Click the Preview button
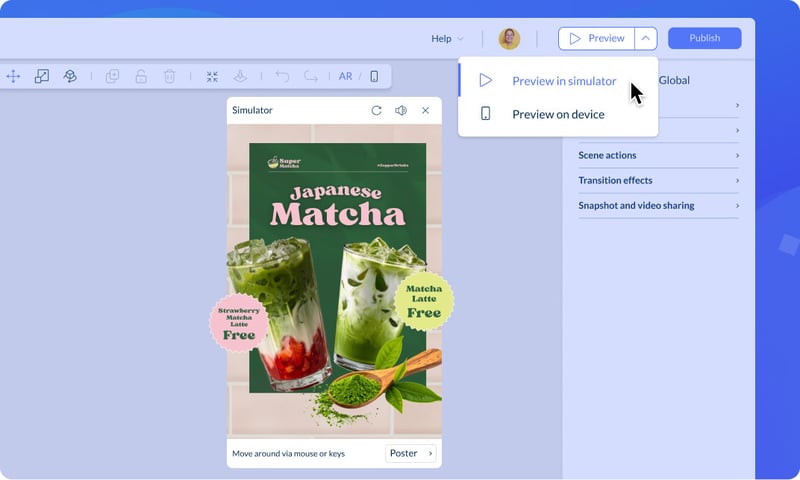This screenshot has width=800, height=480. (596, 39)
